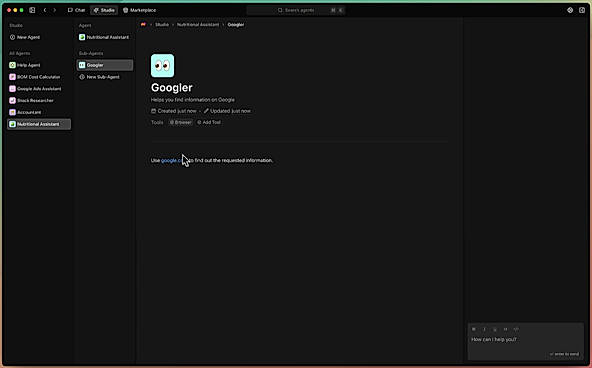Open the Marketplace tab
Screen dimensions: 592x368
coord(139,10)
